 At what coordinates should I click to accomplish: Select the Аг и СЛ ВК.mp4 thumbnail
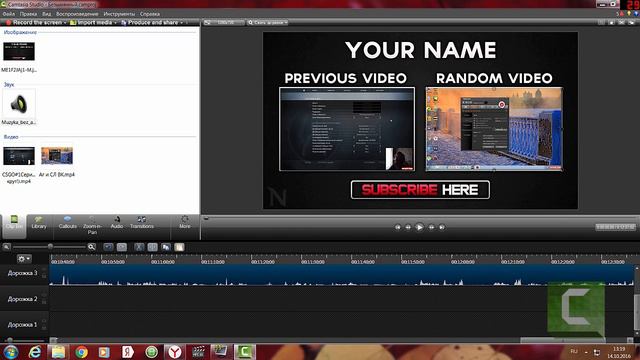[57, 156]
